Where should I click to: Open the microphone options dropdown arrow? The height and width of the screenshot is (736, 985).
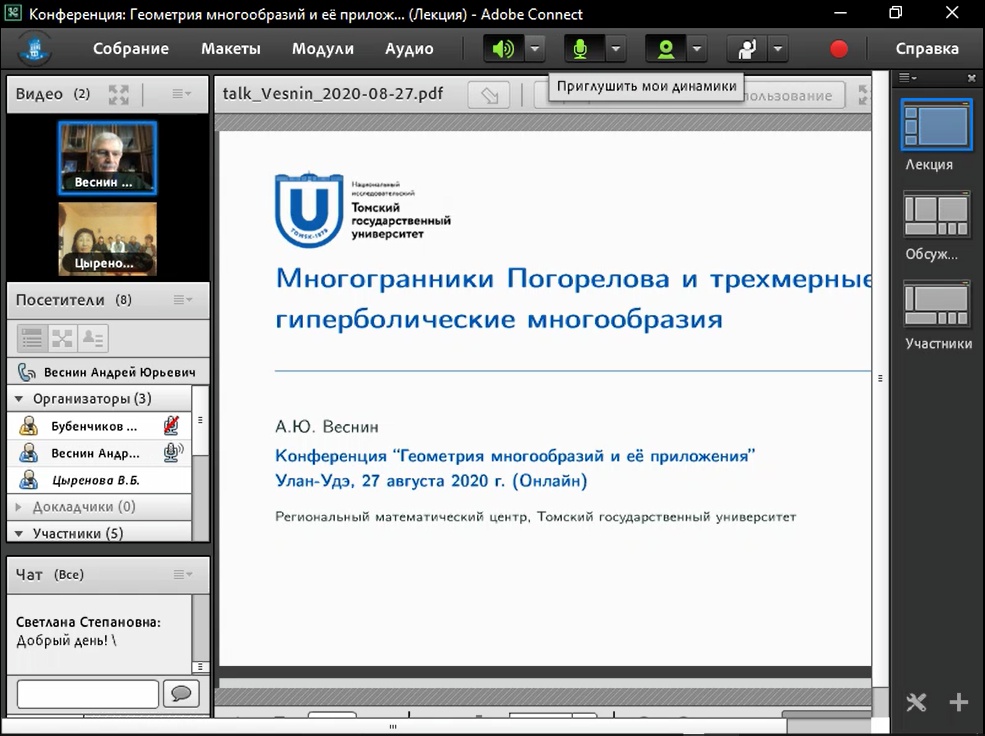tap(615, 49)
